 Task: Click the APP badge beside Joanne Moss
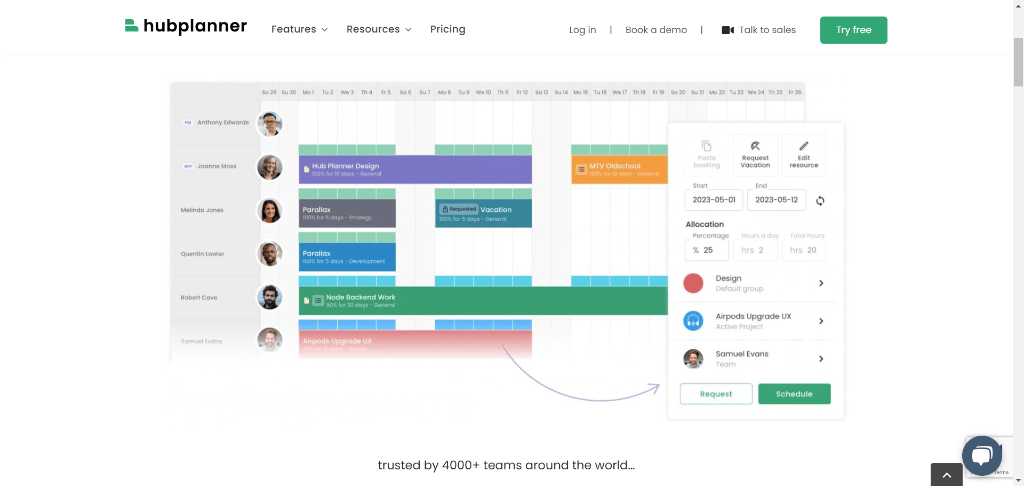coord(187,167)
